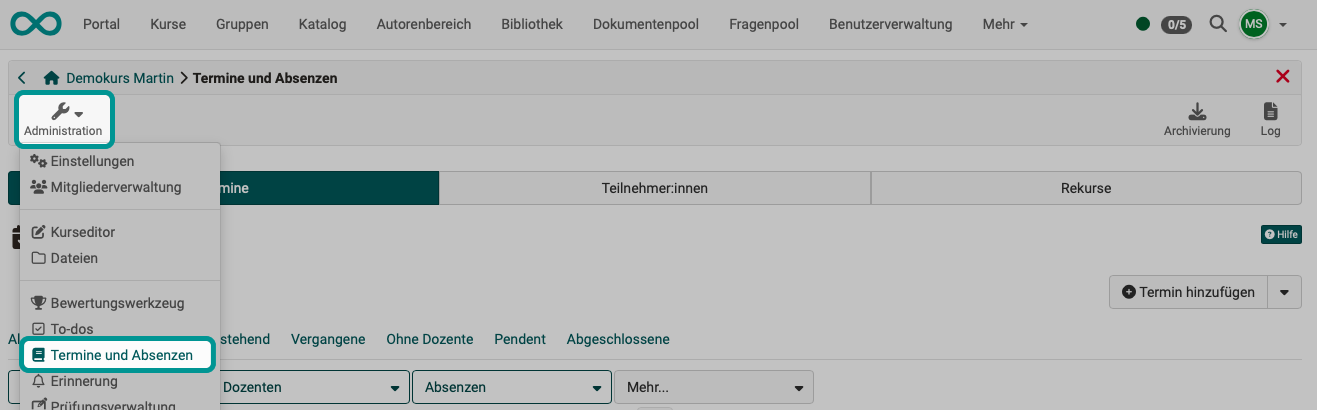Open Fragenpool
The width and height of the screenshot is (1317, 410).
click(764, 24)
